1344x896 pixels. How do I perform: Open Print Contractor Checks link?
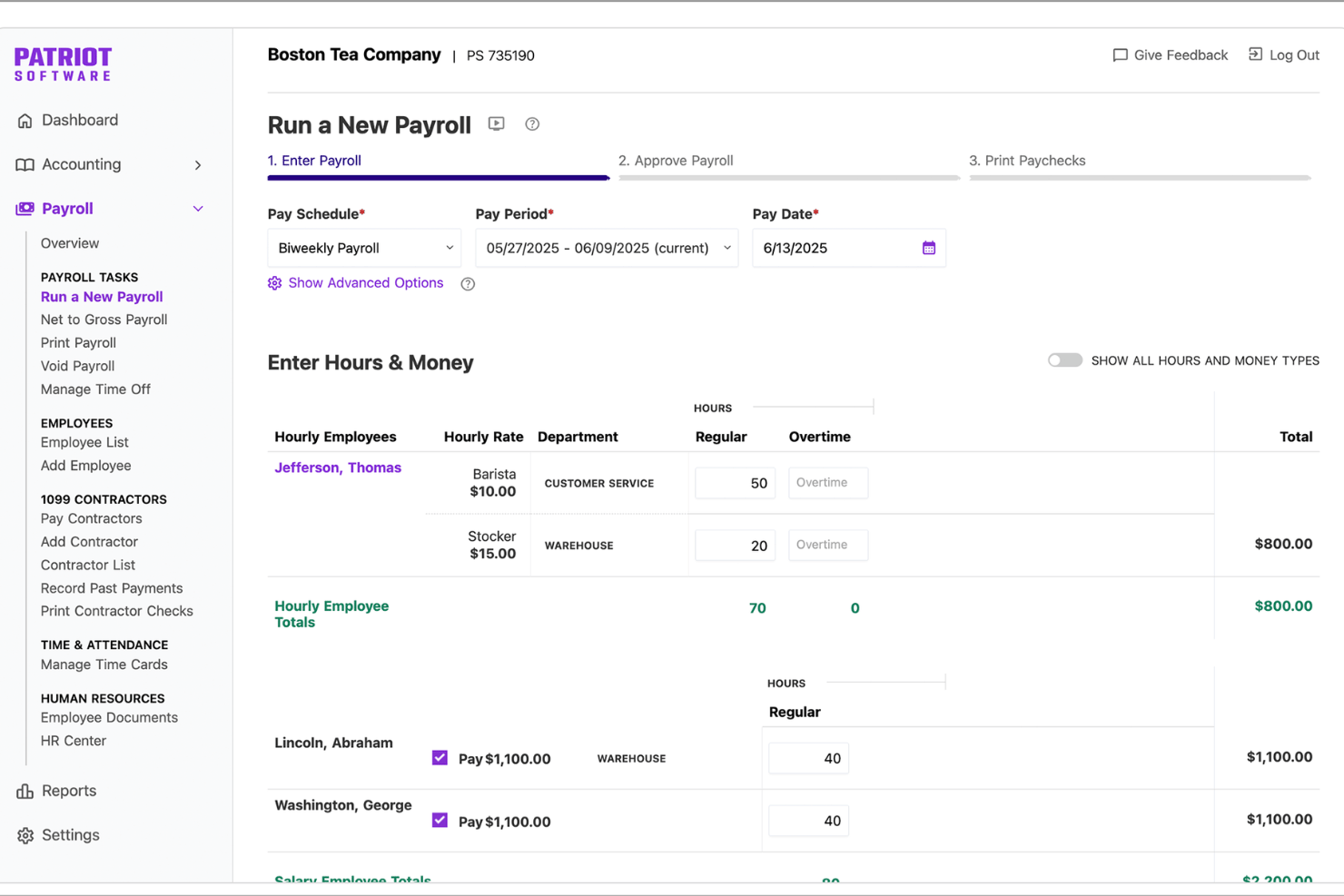(x=117, y=611)
